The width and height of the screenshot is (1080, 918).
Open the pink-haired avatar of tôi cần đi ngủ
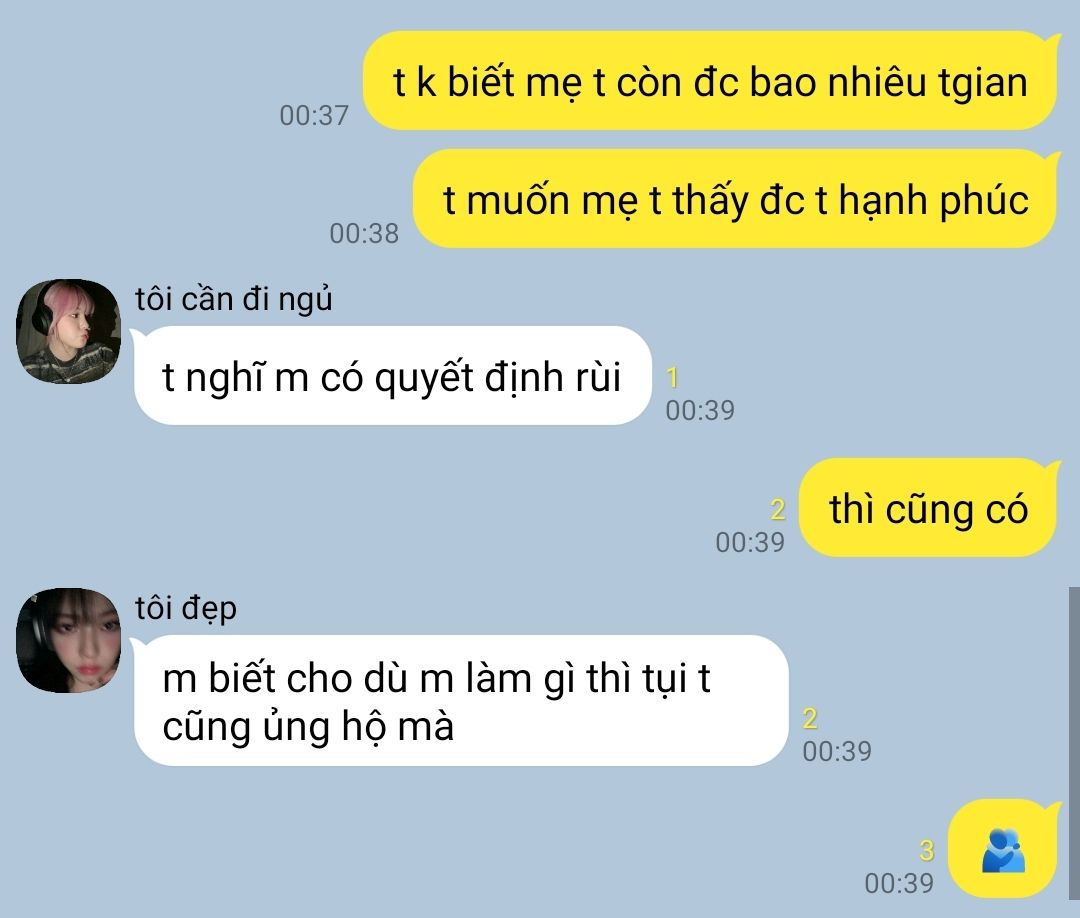68,331
